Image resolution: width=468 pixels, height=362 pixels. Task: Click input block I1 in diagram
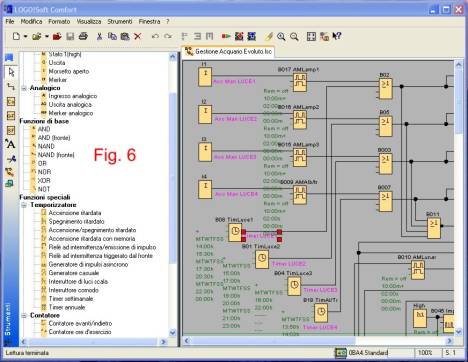(205, 77)
